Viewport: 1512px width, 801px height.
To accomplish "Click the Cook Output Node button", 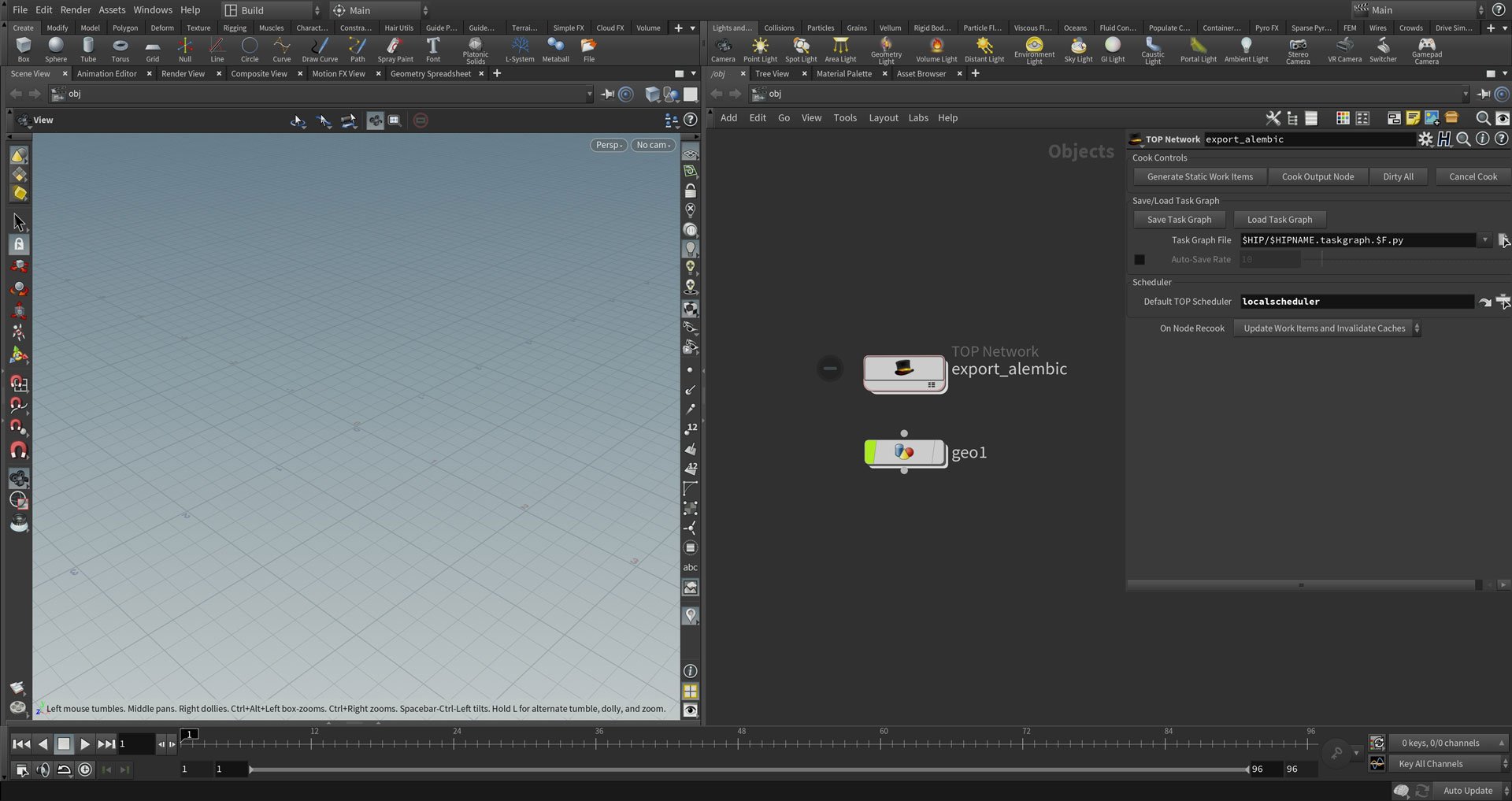I will (x=1317, y=176).
